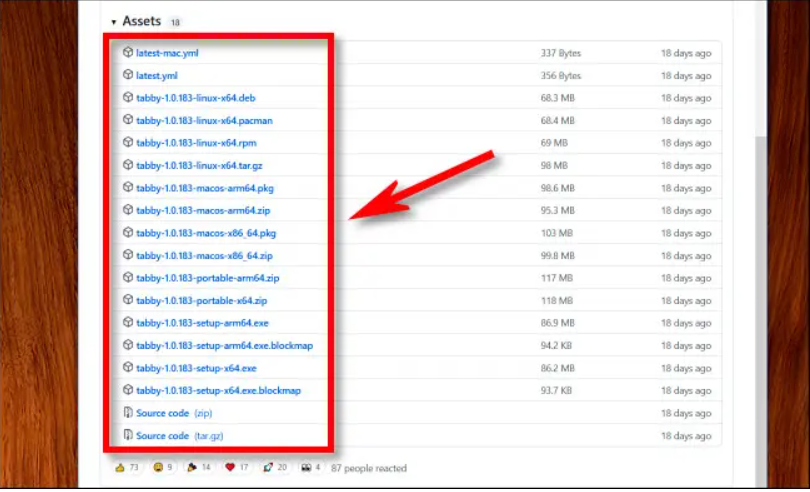The height and width of the screenshot is (492, 810).
Task: Click the 117 MB size value
Action: [x=556, y=279]
